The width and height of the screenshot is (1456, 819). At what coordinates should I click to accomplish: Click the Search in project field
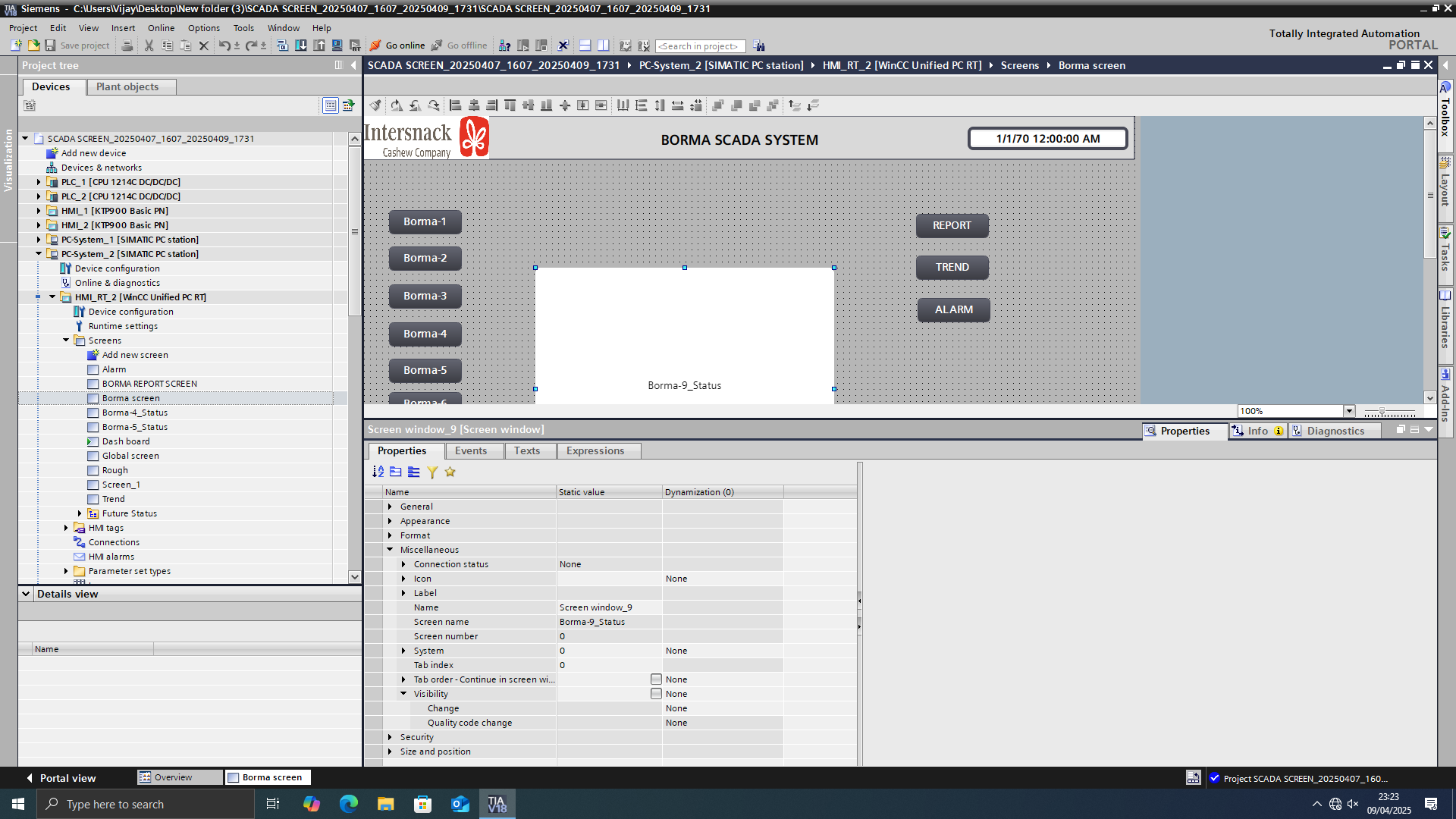pyautogui.click(x=699, y=46)
